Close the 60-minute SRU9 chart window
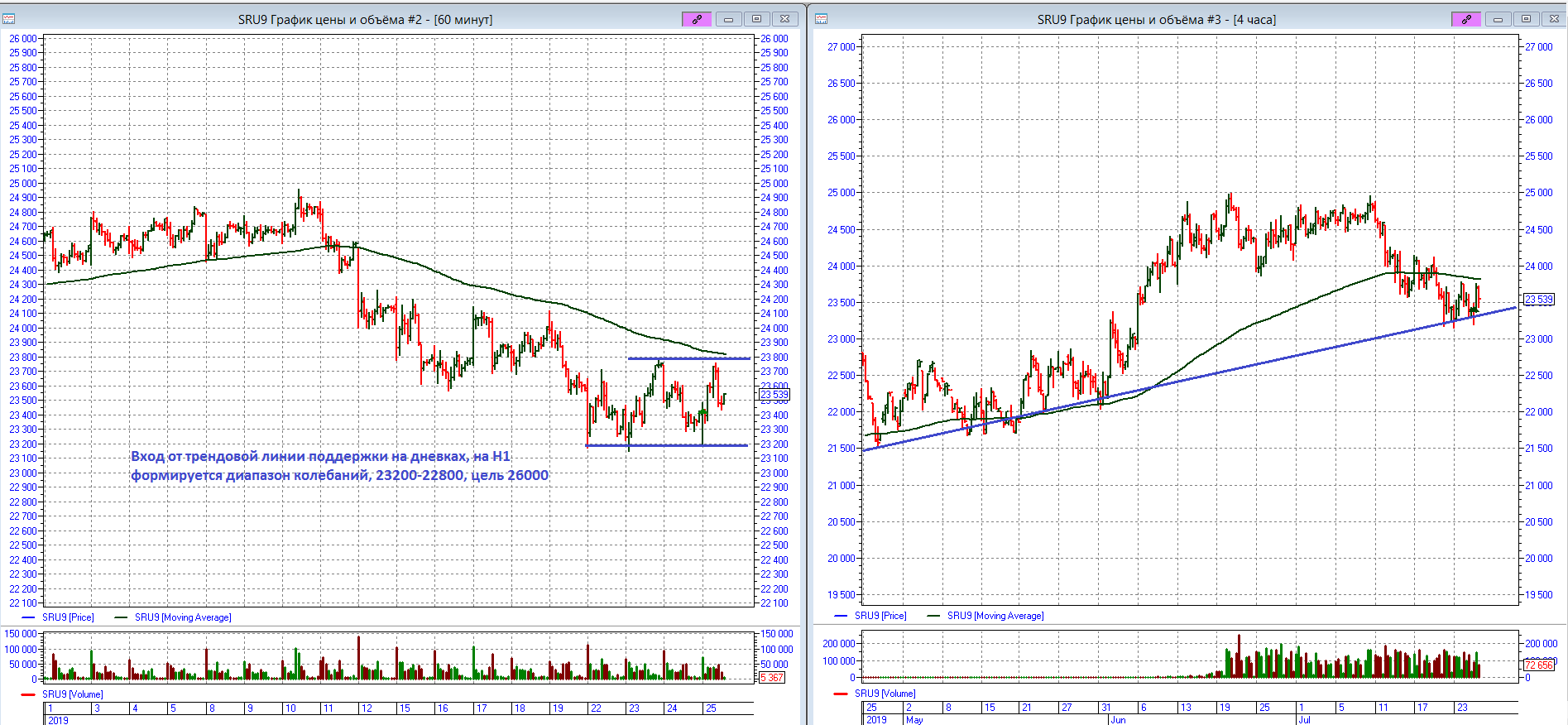Screen dimensions: 1568x725 784,19
